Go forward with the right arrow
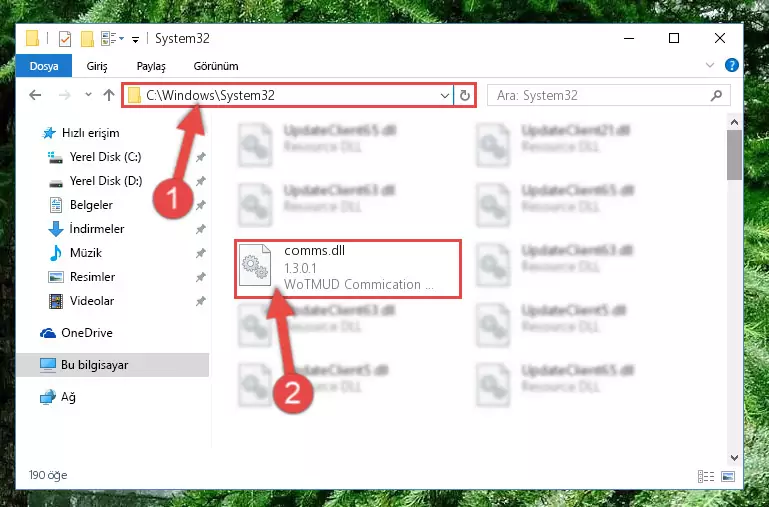The width and height of the screenshot is (769, 507). pyautogui.click(x=64, y=95)
